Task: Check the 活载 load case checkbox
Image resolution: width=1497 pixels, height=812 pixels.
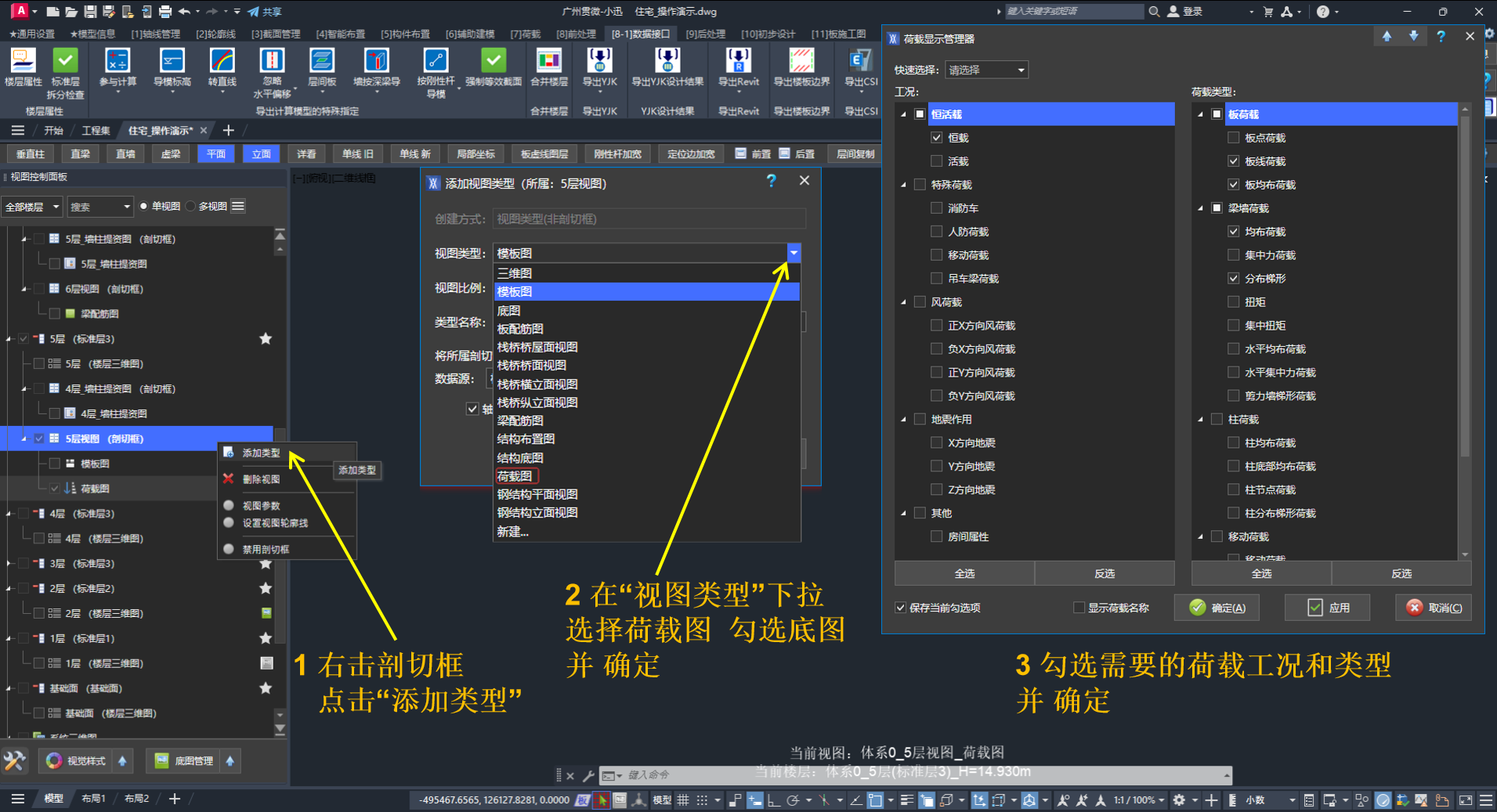Action: tap(936, 161)
